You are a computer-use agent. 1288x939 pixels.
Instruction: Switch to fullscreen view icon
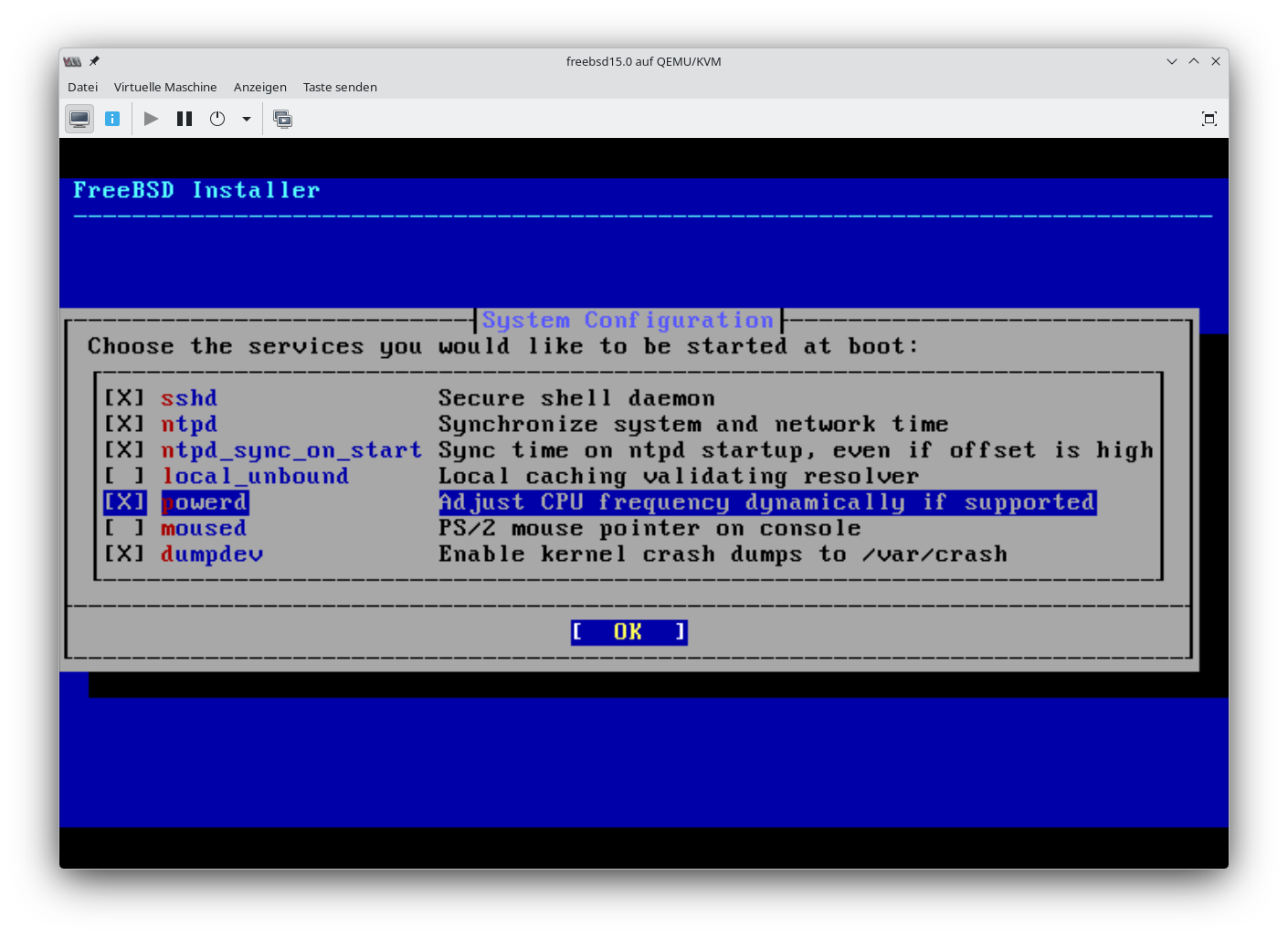[x=1209, y=119]
